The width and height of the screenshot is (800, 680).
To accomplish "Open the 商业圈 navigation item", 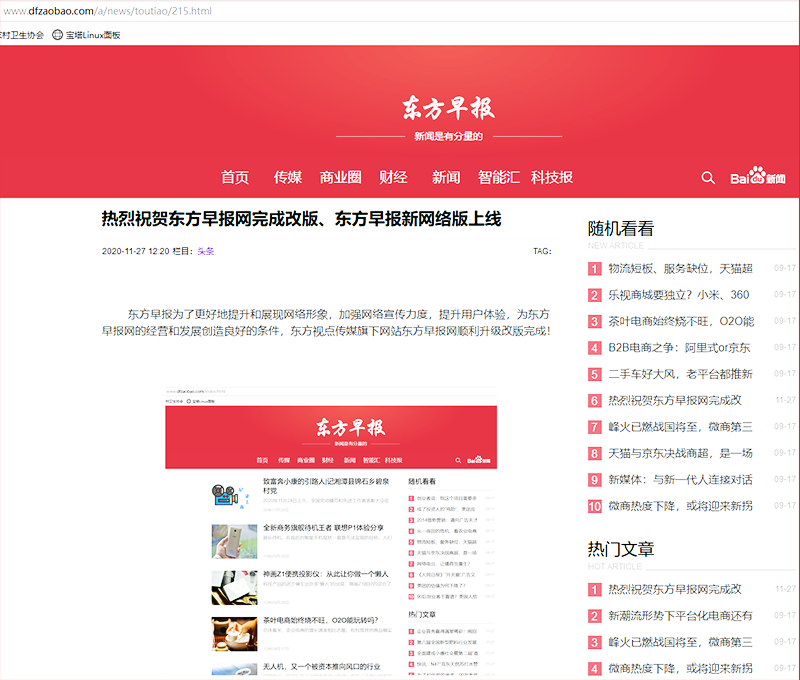I will (340, 177).
